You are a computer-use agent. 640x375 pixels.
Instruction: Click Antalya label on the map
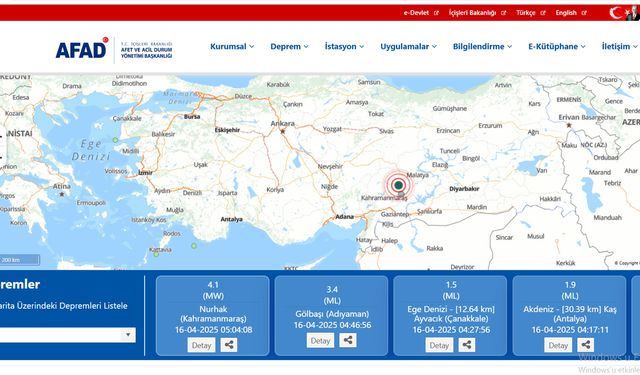pyautogui.click(x=231, y=219)
